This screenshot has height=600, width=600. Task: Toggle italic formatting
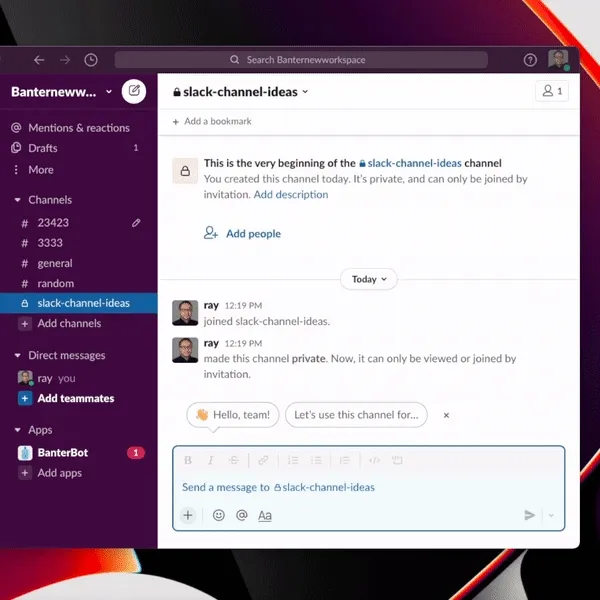pyautogui.click(x=210, y=460)
